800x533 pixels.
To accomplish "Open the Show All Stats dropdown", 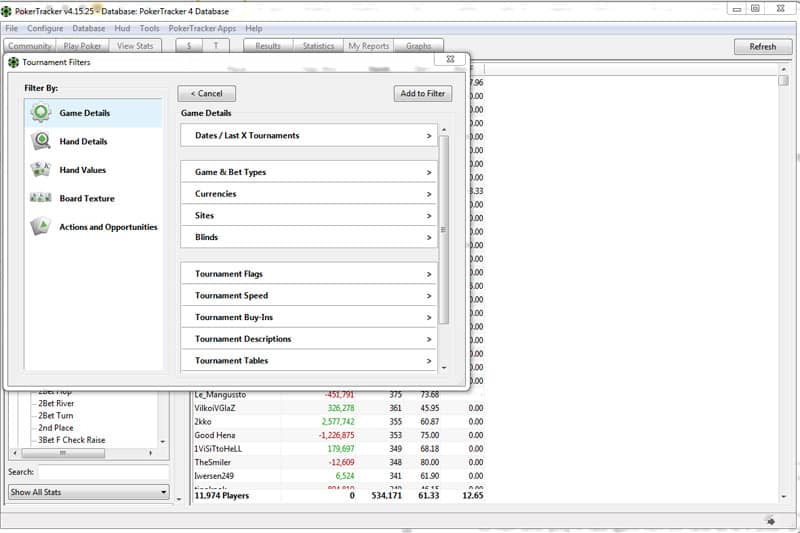I will coord(89,492).
